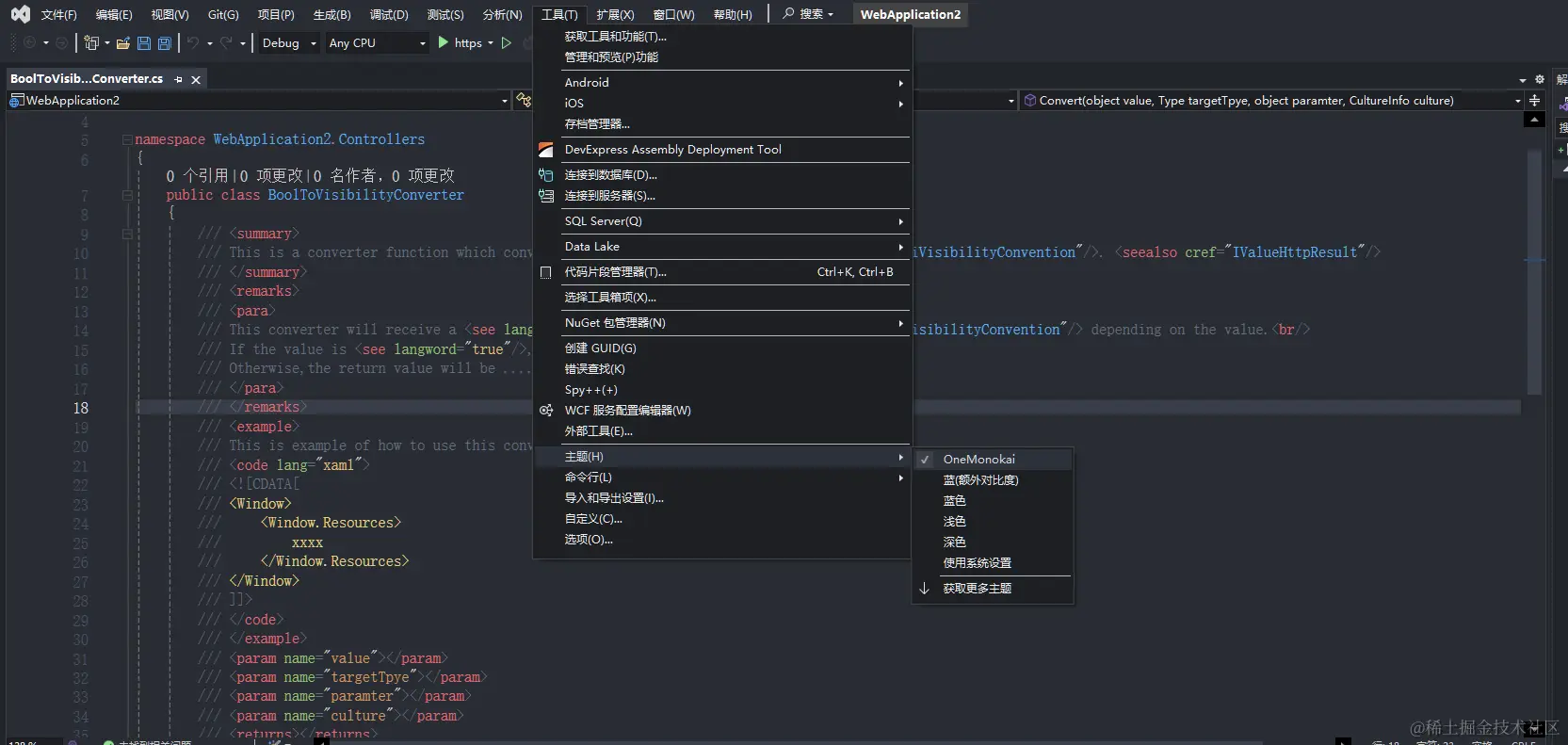
Task: Open the document tab list dropdown arrow
Action: coord(1523,80)
